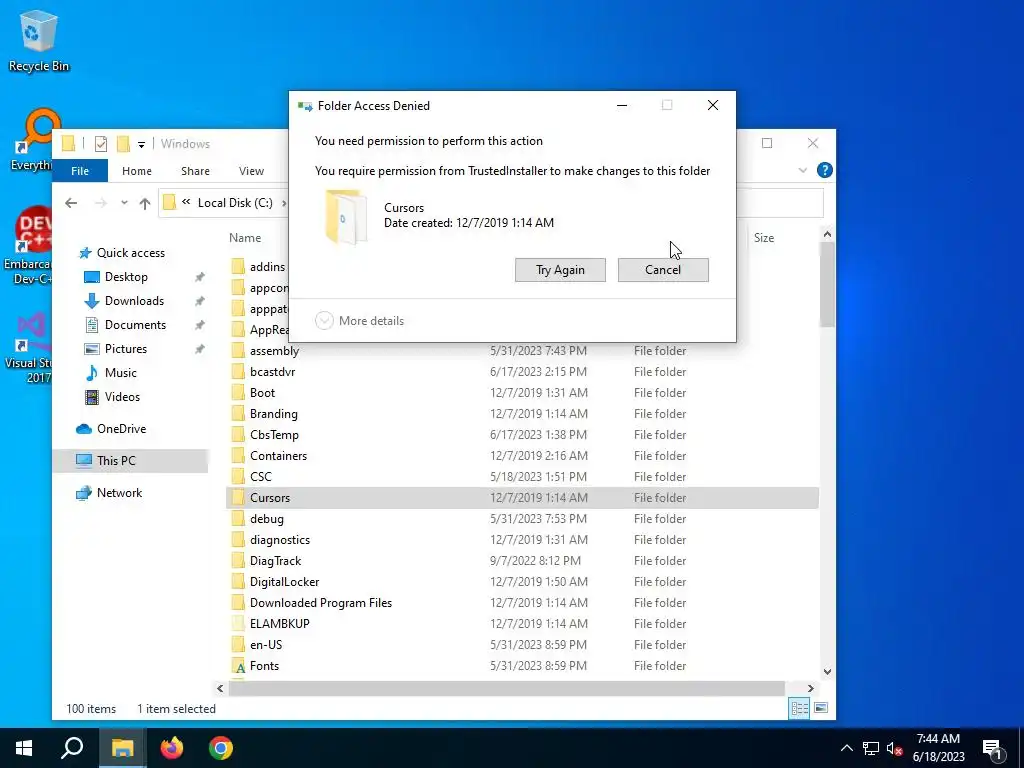
Task: Click the Properties checkmark icon in title bar
Action: 101,144
